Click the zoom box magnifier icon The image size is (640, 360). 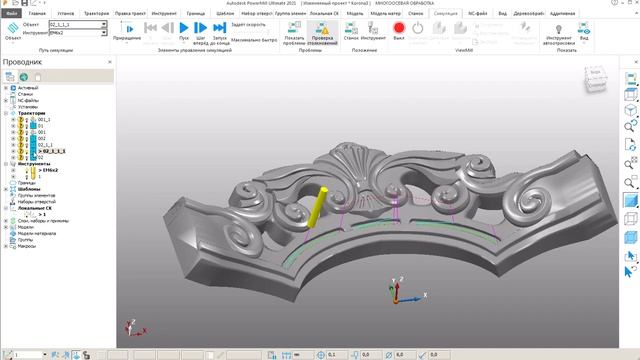(x=631, y=182)
